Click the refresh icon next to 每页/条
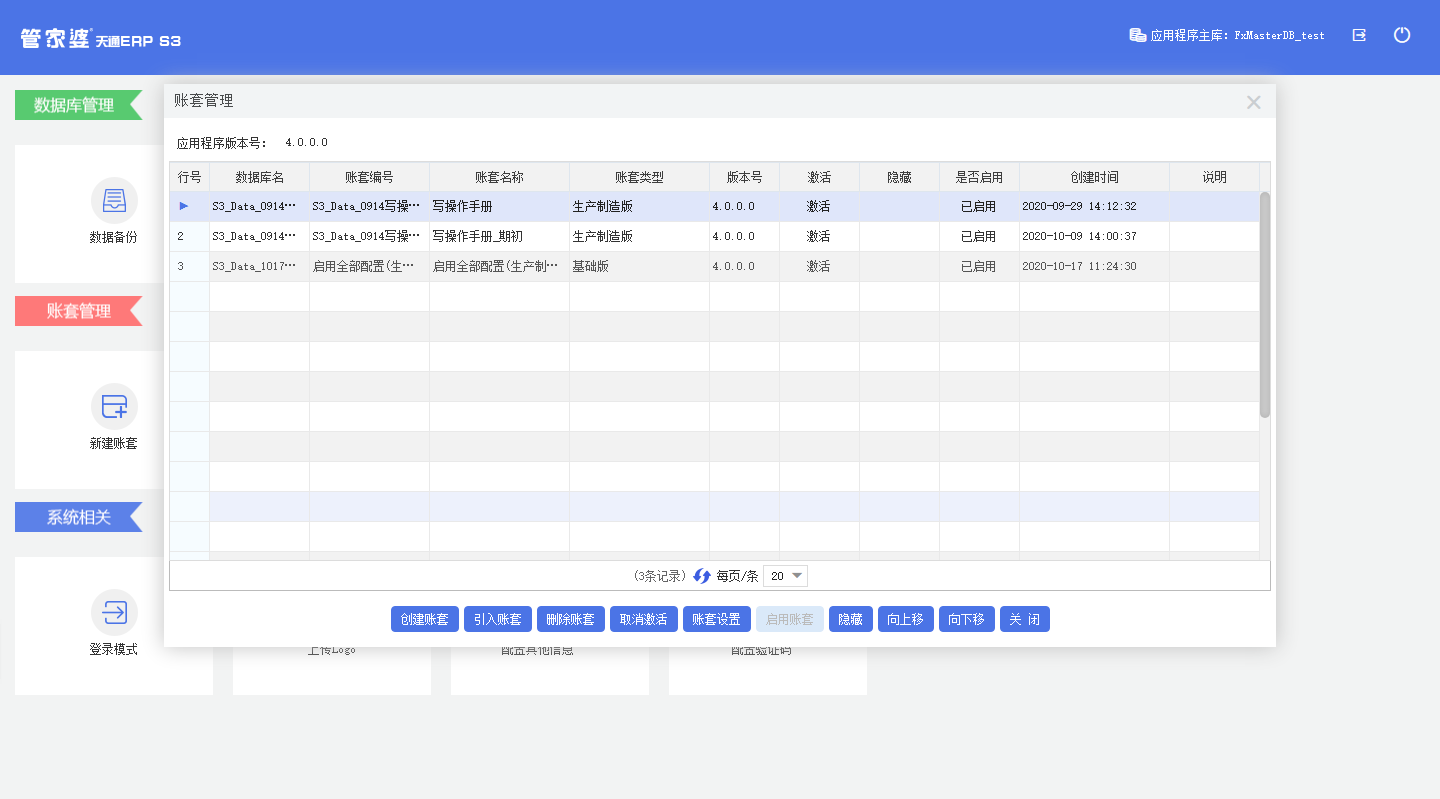This screenshot has width=1440, height=799. [x=702, y=576]
